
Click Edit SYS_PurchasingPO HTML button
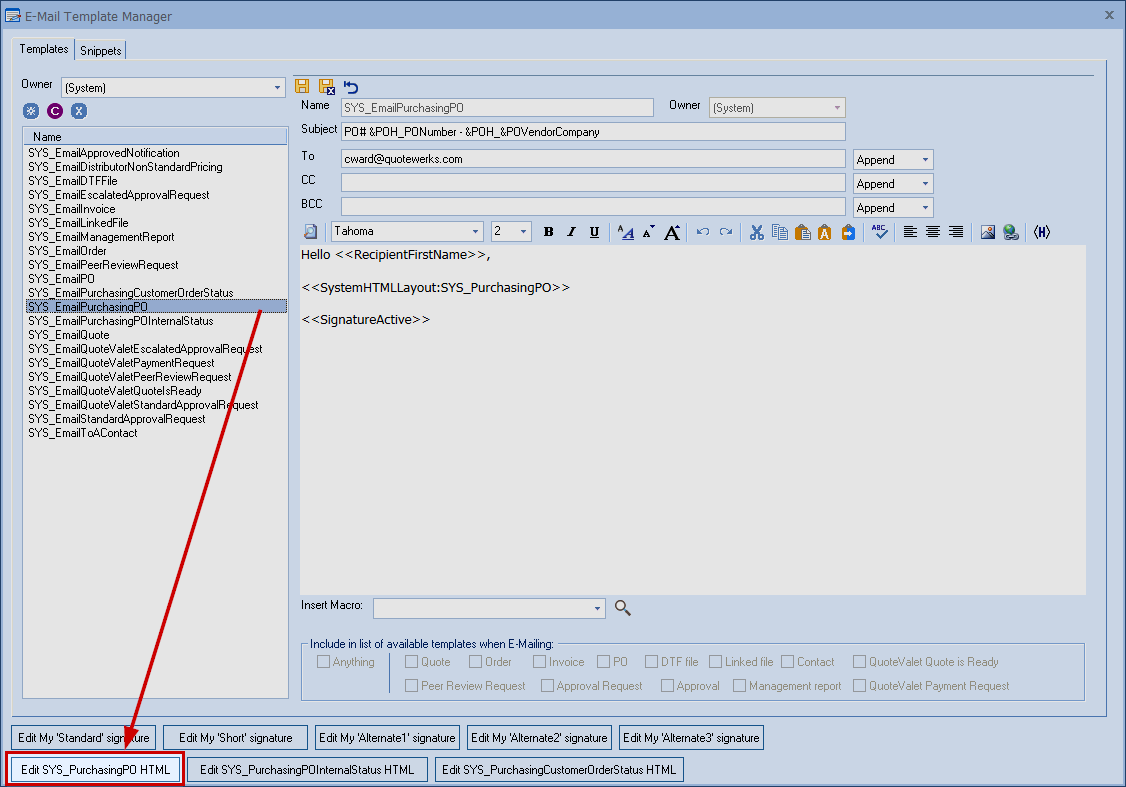tap(96, 769)
